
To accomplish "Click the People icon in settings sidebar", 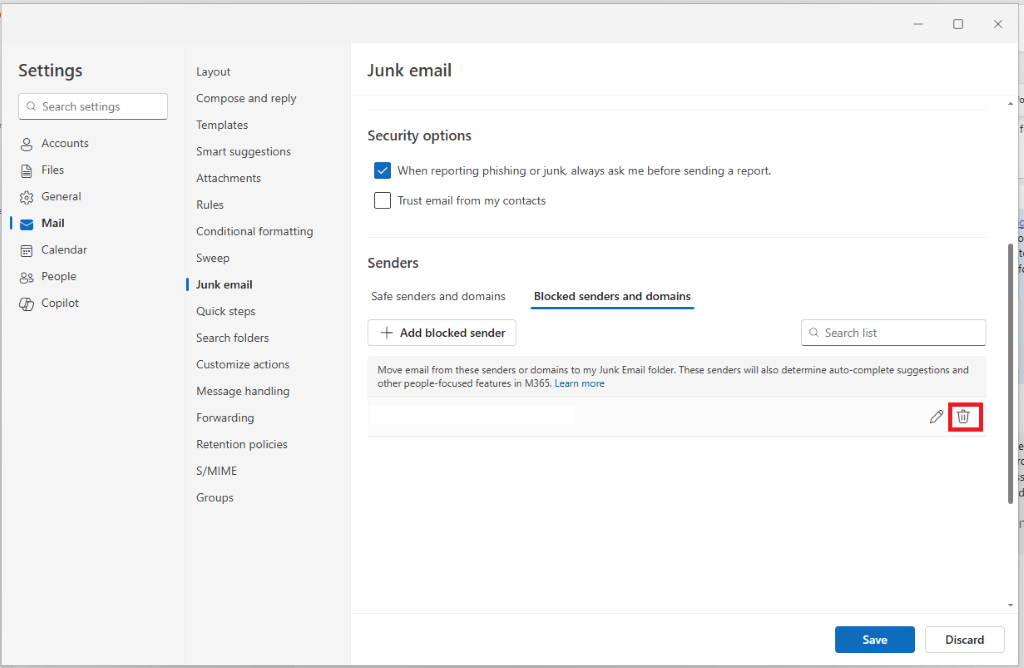I will [x=26, y=278].
